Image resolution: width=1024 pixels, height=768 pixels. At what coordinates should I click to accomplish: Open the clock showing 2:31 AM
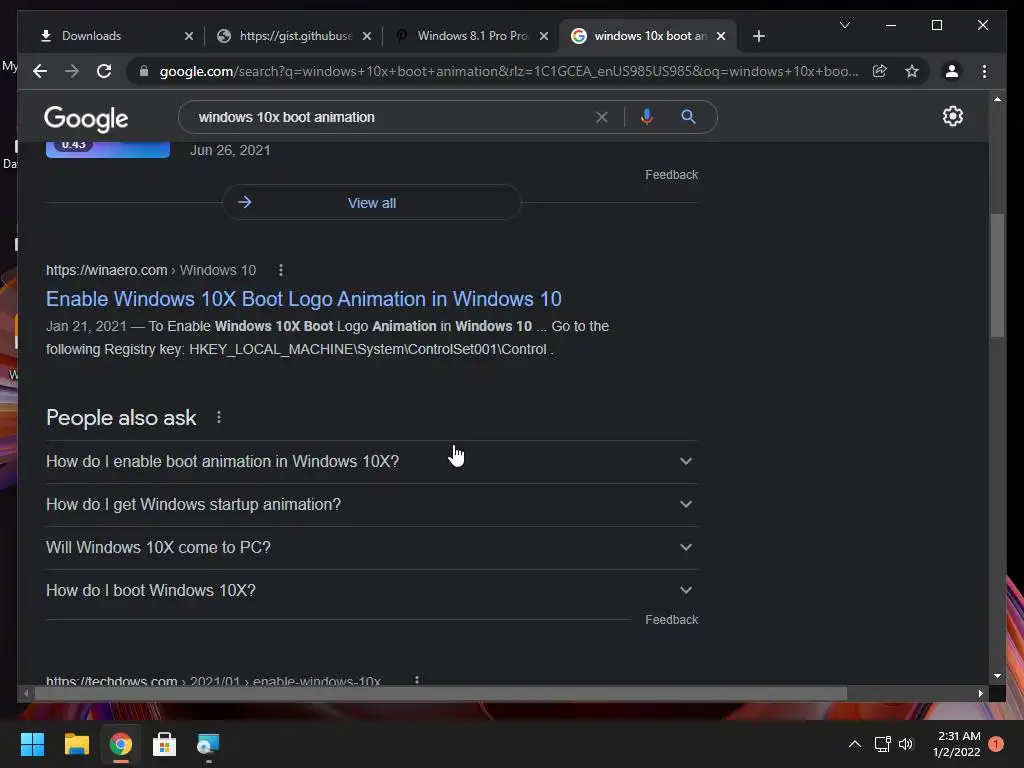coord(957,744)
